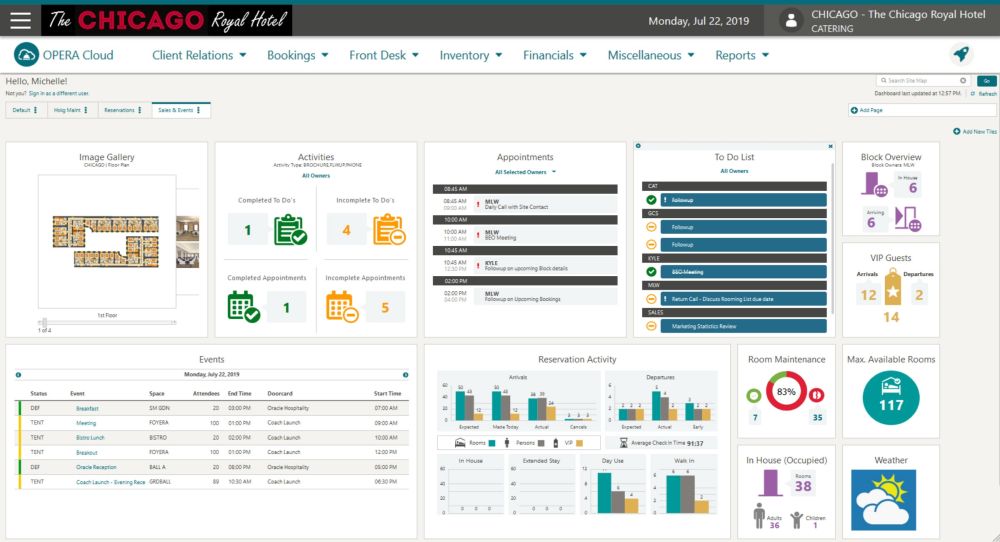Go to next day in Events tile

[x=406, y=375]
